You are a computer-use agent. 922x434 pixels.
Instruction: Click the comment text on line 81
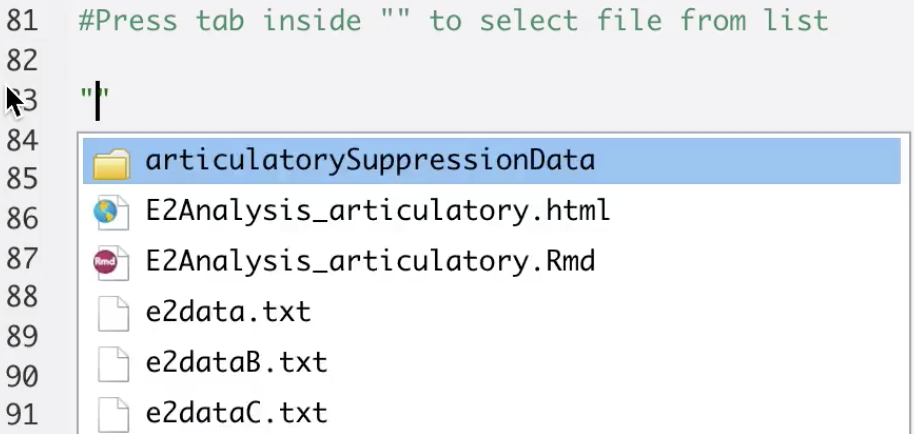click(453, 21)
